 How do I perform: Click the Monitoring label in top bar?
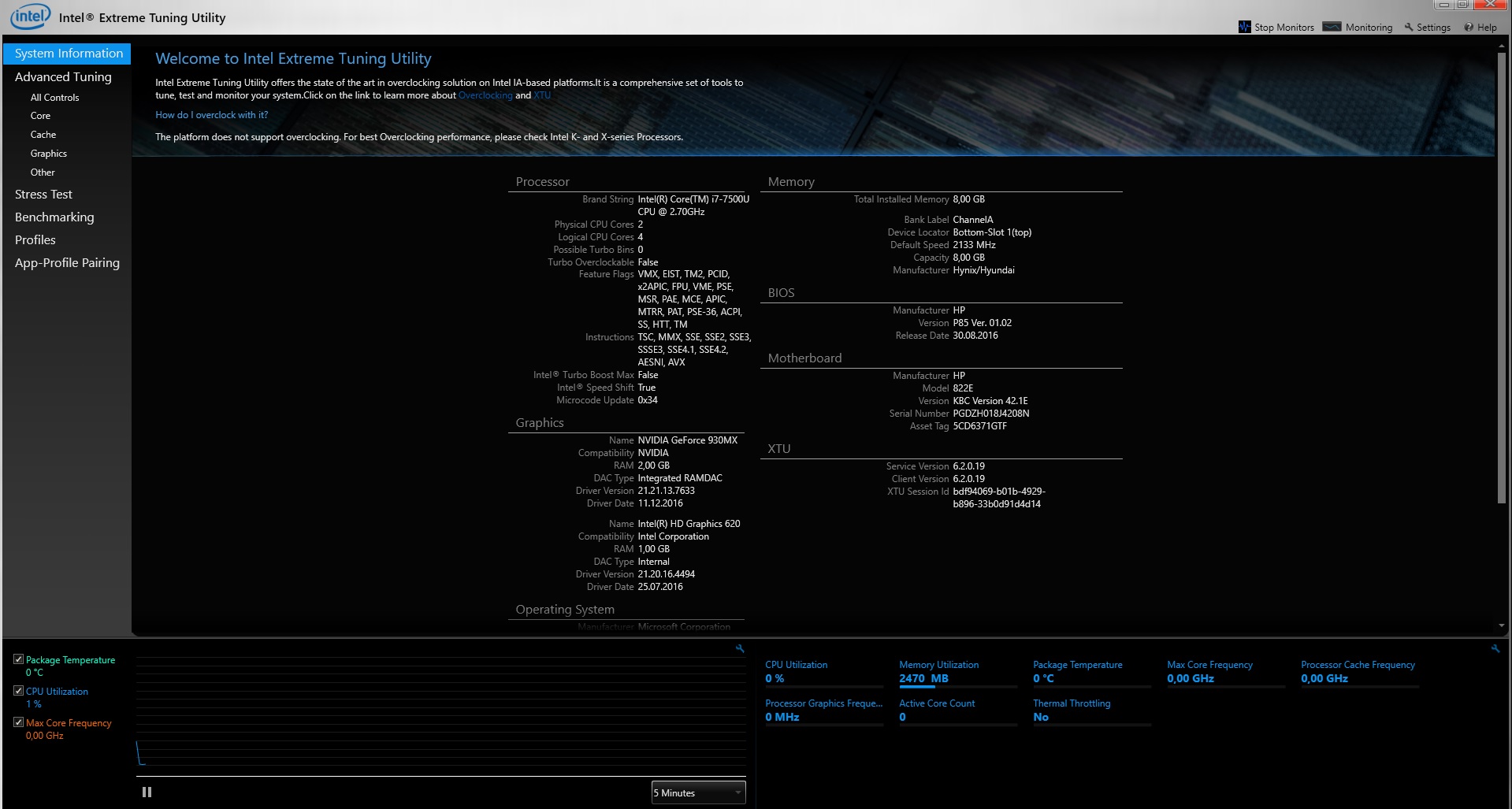(1369, 28)
